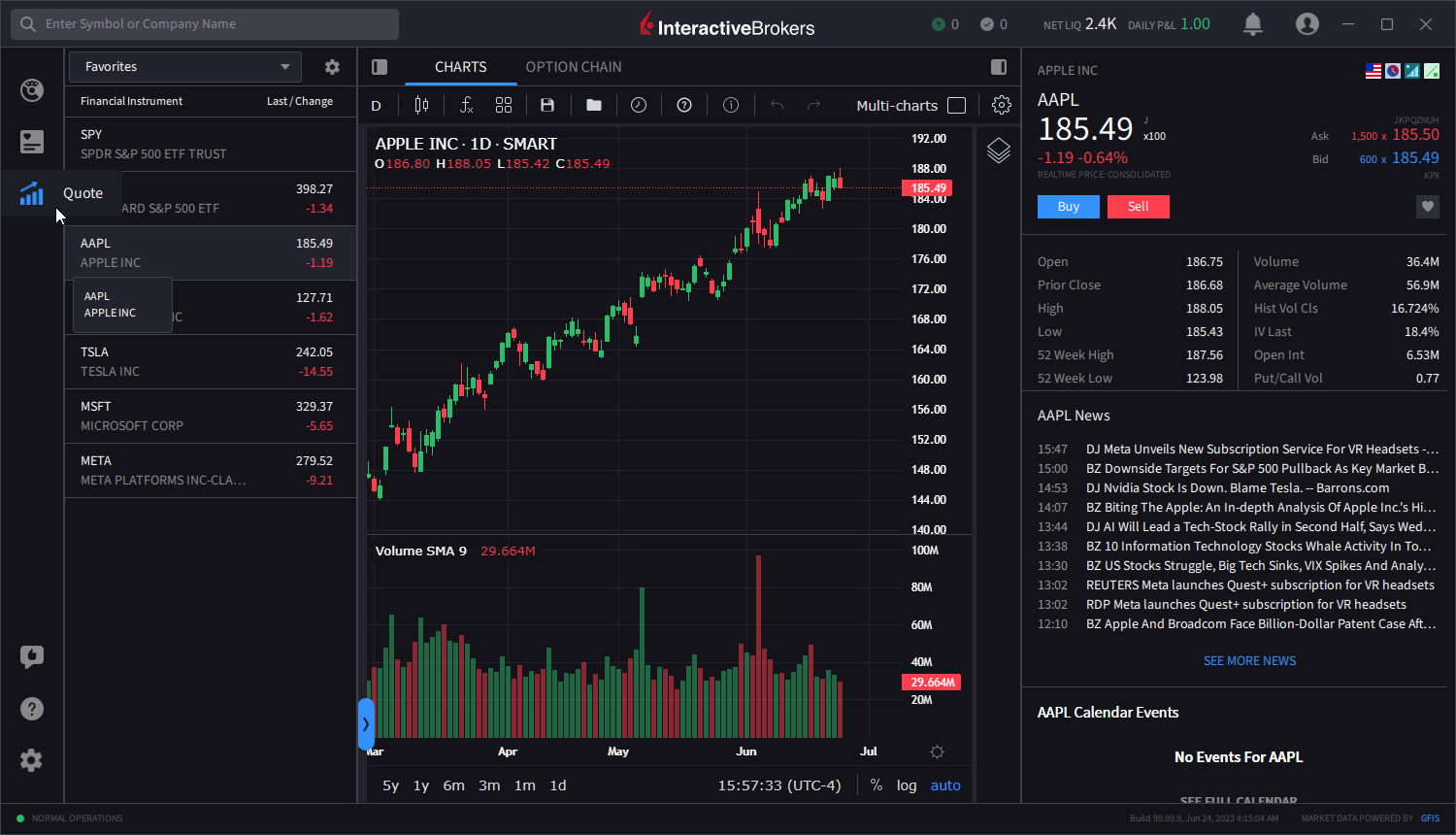The image size is (1456, 835).
Task: Undo last chart action
Action: (x=777, y=105)
